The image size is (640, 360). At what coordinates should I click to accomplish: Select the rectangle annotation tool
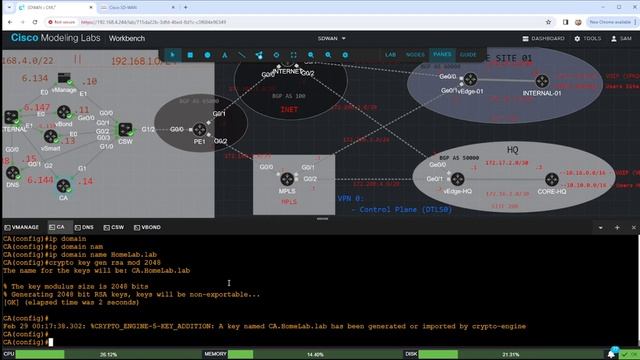click(x=190, y=55)
